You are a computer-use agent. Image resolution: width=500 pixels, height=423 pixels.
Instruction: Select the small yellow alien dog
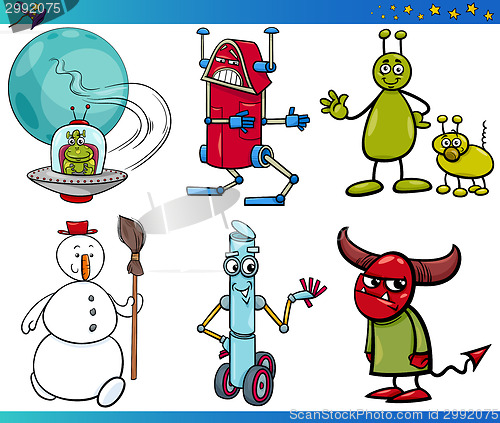[x=464, y=157]
